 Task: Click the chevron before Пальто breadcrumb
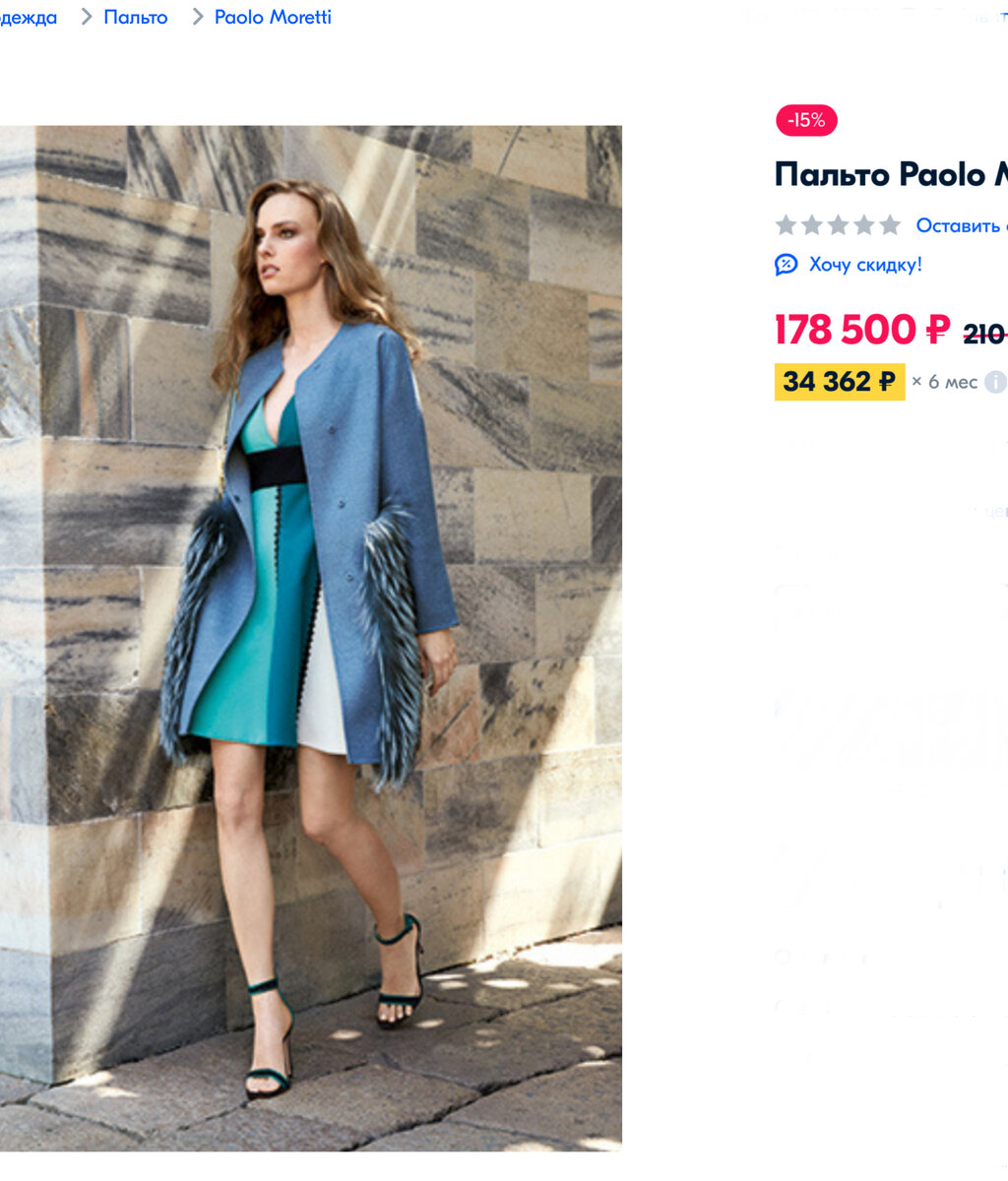tap(87, 17)
